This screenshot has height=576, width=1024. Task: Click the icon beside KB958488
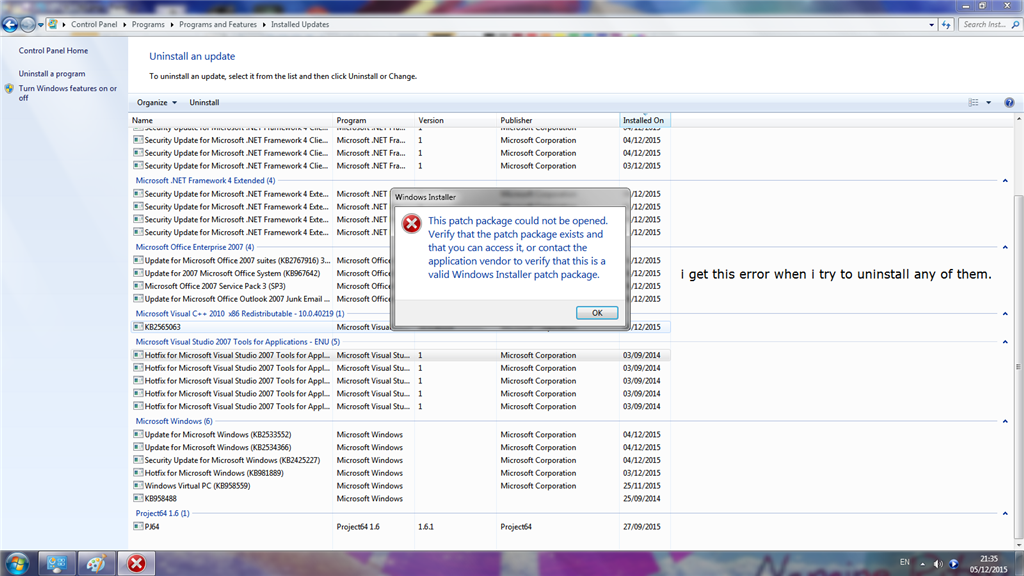tap(138, 498)
